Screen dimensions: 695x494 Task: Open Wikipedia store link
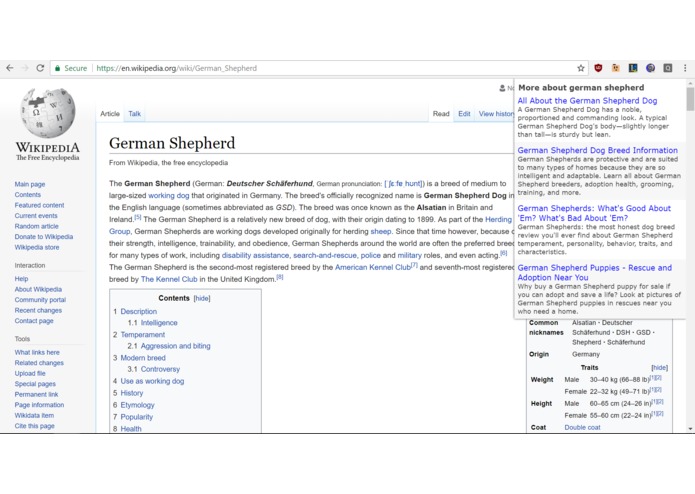[x=37, y=248]
